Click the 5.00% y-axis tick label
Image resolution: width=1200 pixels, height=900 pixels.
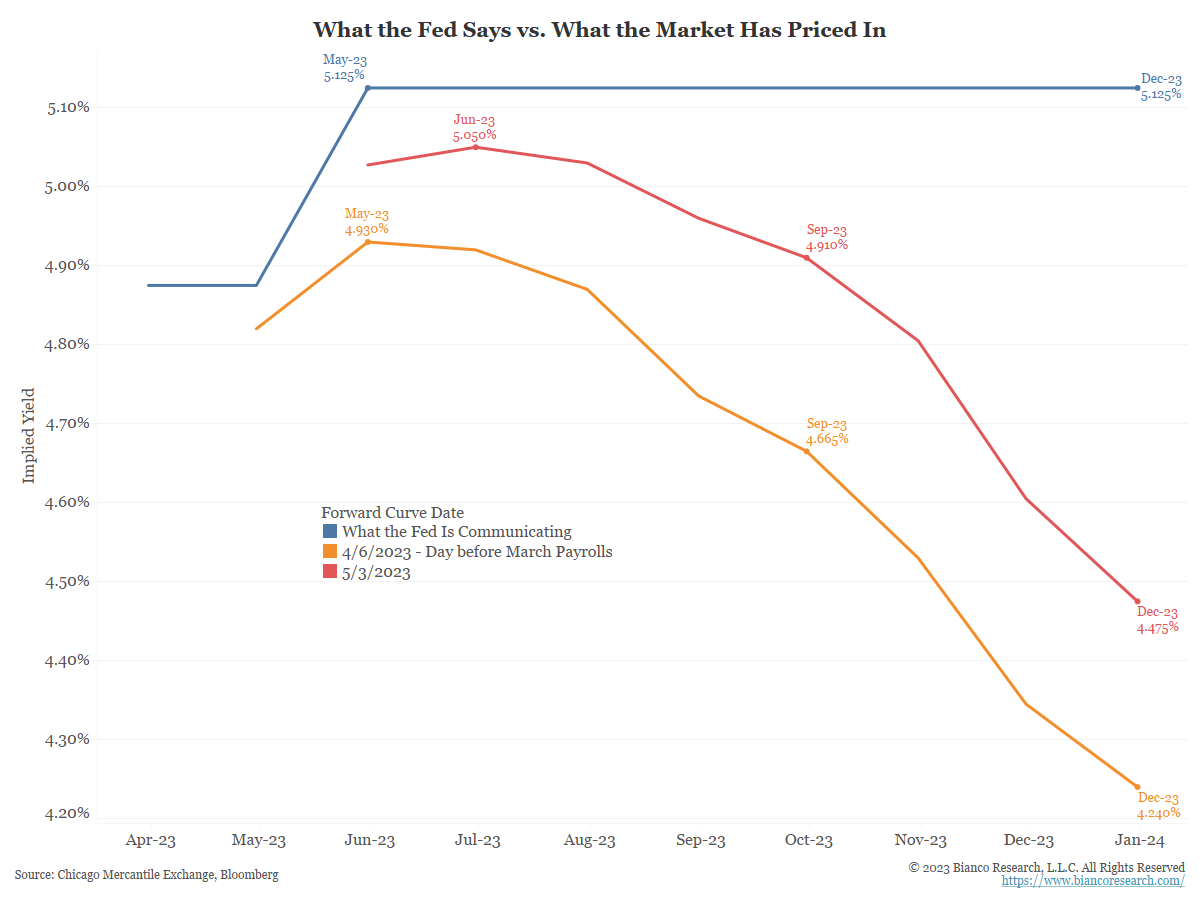point(58,186)
